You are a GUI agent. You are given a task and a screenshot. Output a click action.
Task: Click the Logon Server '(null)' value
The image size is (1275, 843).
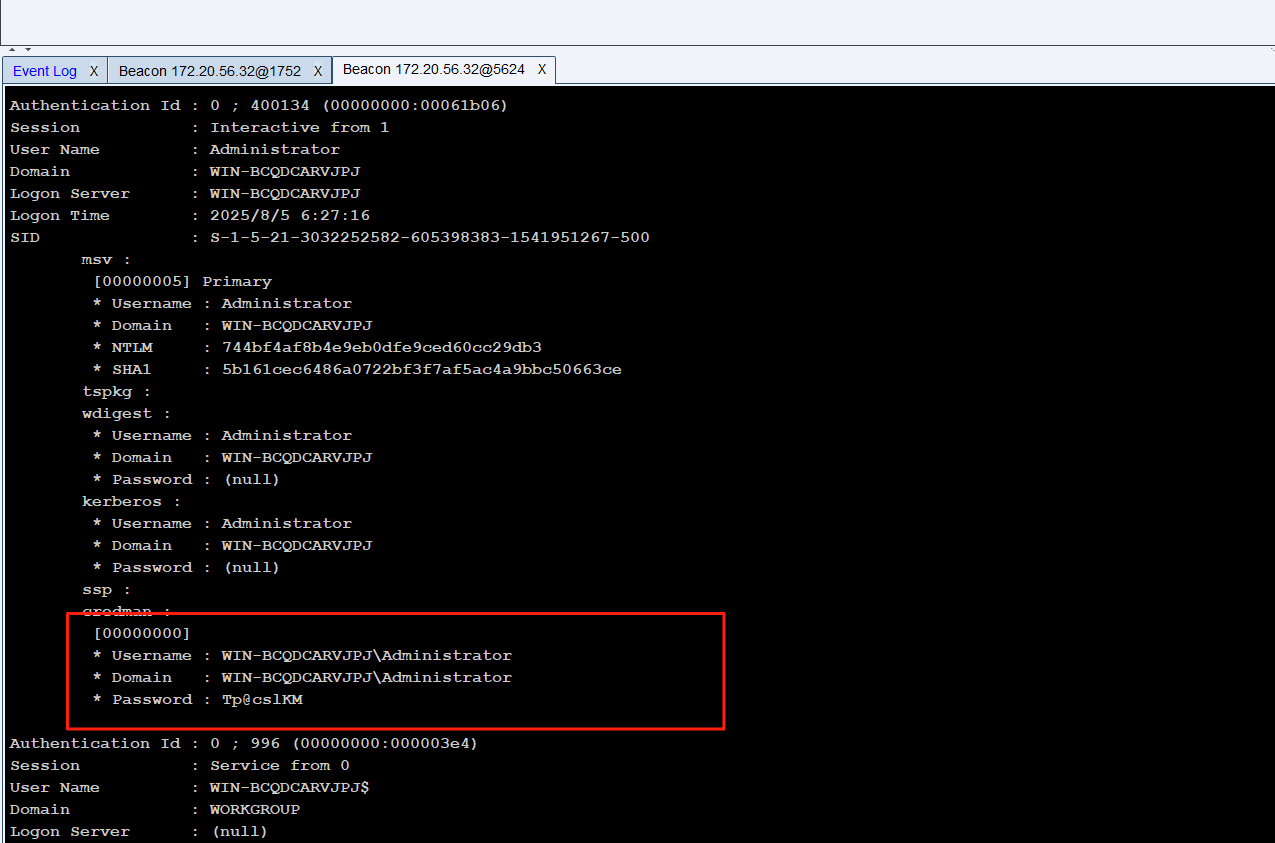239,831
